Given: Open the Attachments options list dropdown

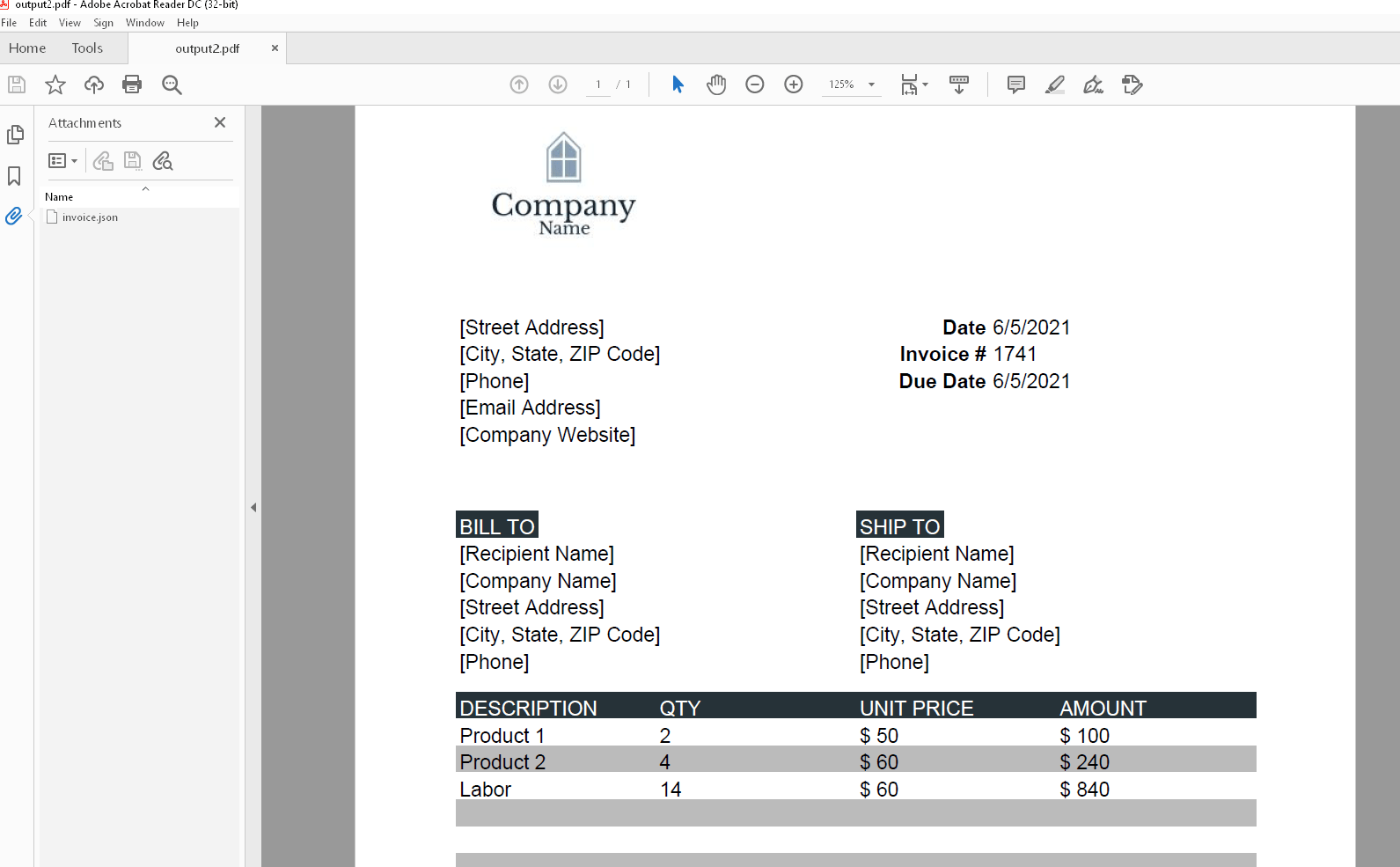Looking at the screenshot, I should pos(62,160).
